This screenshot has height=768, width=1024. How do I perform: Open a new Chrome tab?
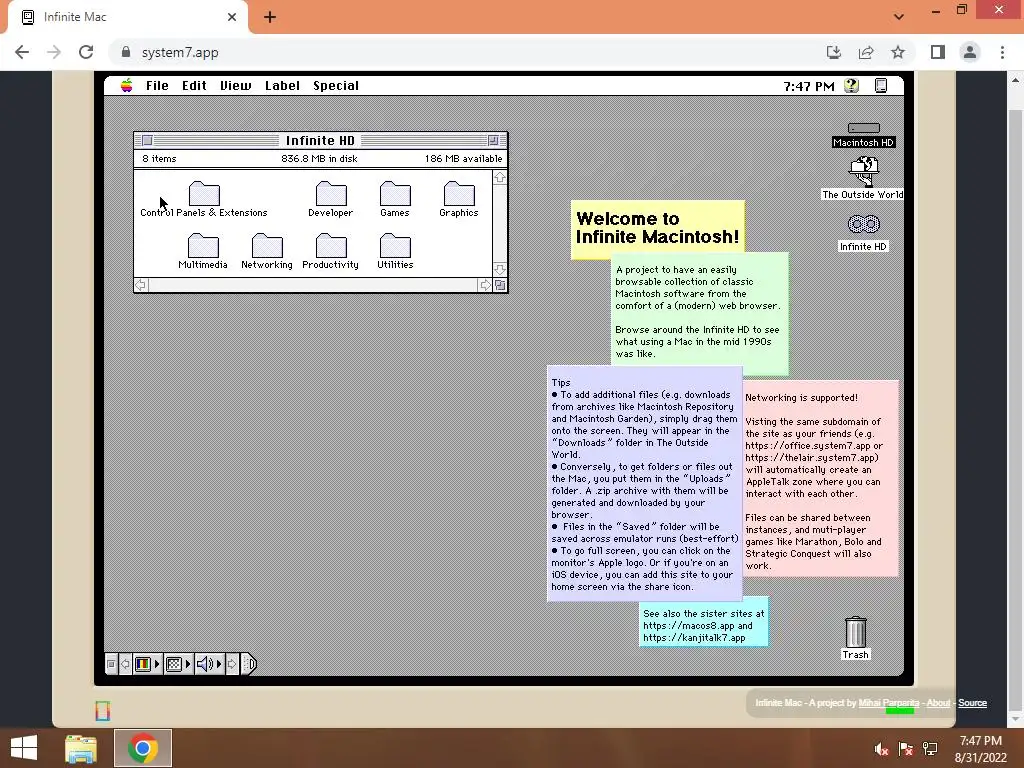click(x=270, y=17)
